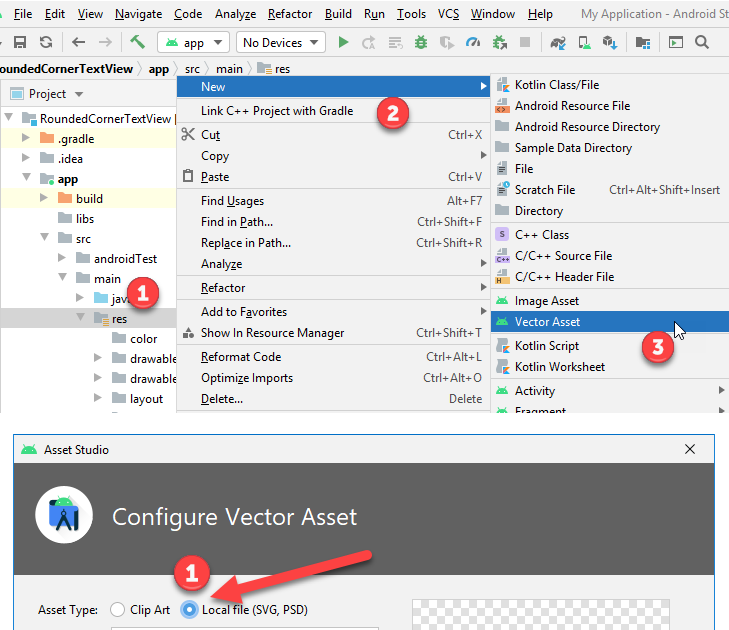The height and width of the screenshot is (630, 729).
Task: Click Delete... in context menu
Action: tap(333, 398)
